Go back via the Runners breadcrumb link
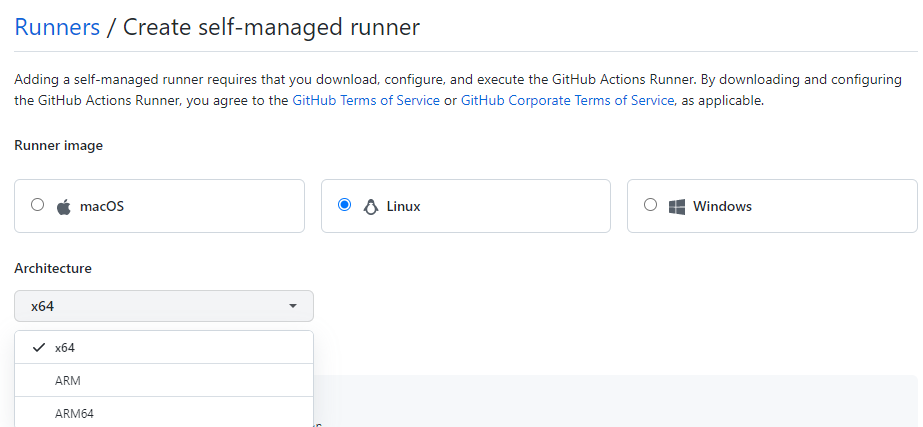923x427 pixels. 57,27
